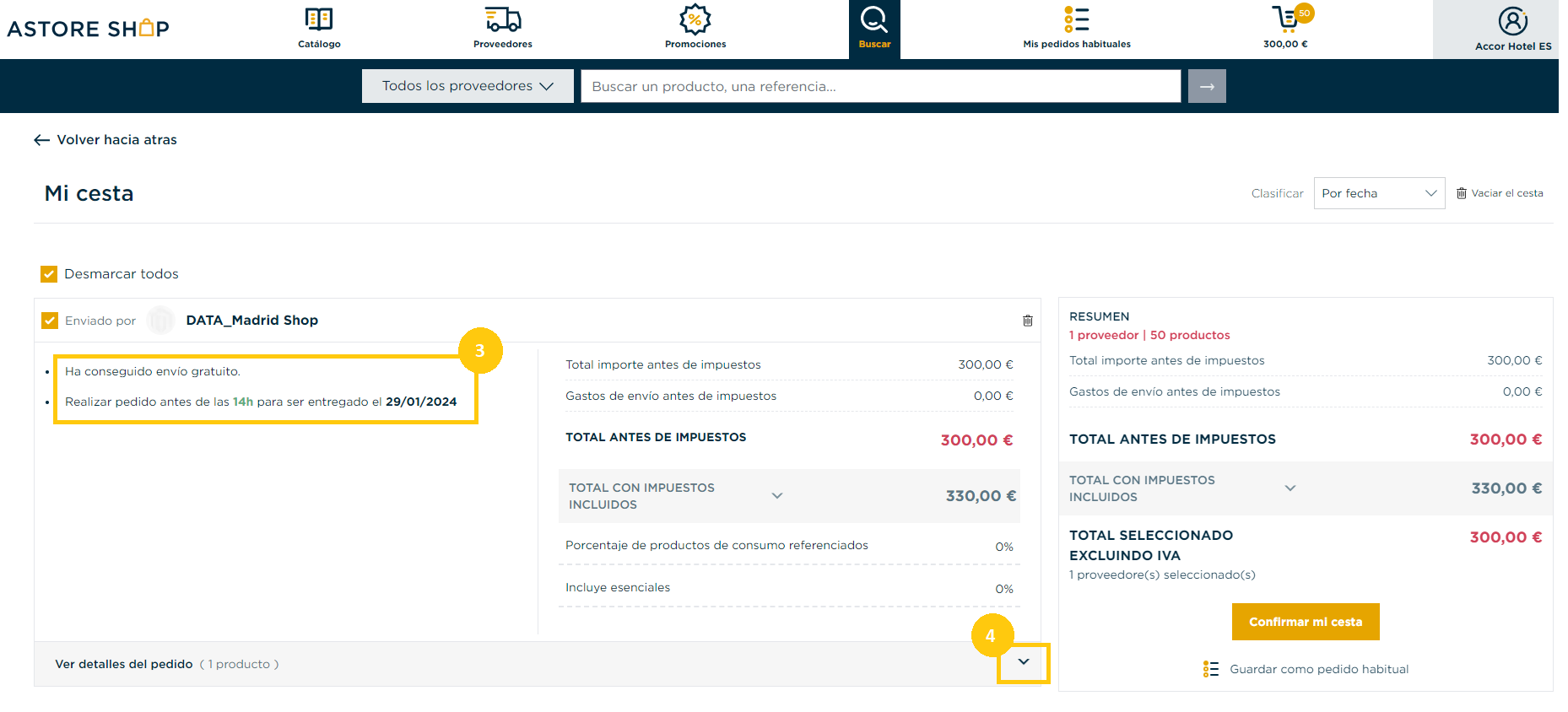The height and width of the screenshot is (712, 1568).
Task: Toggle the Desmarcar todos checkbox
Action: [49, 274]
